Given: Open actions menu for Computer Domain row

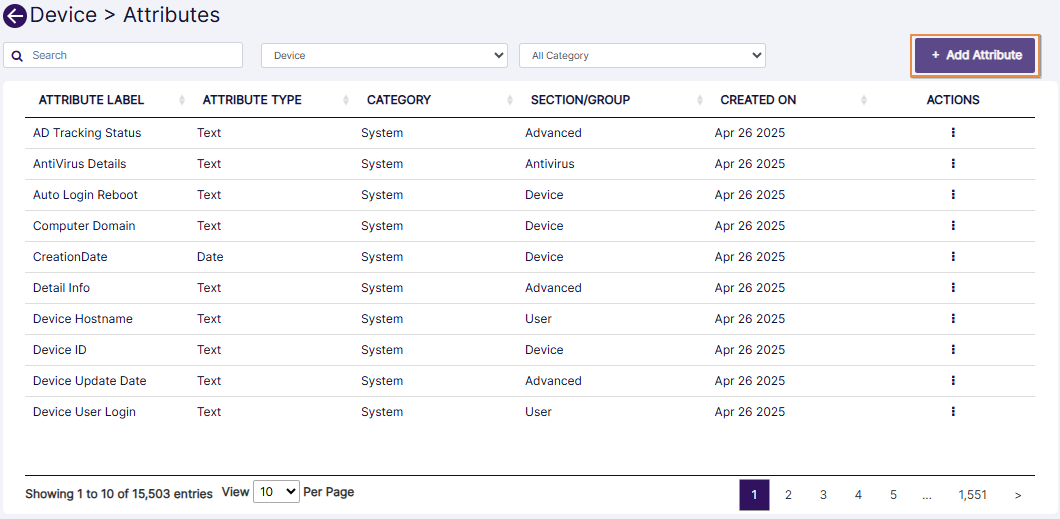Looking at the screenshot, I should point(953,226).
